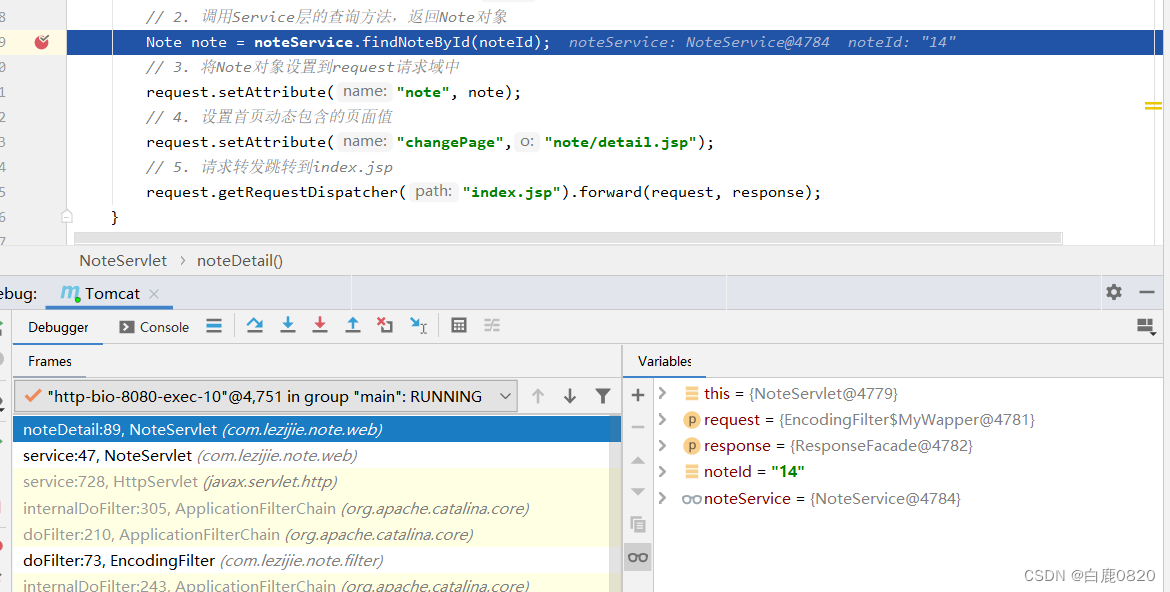Expand the request variable node

[662, 420]
